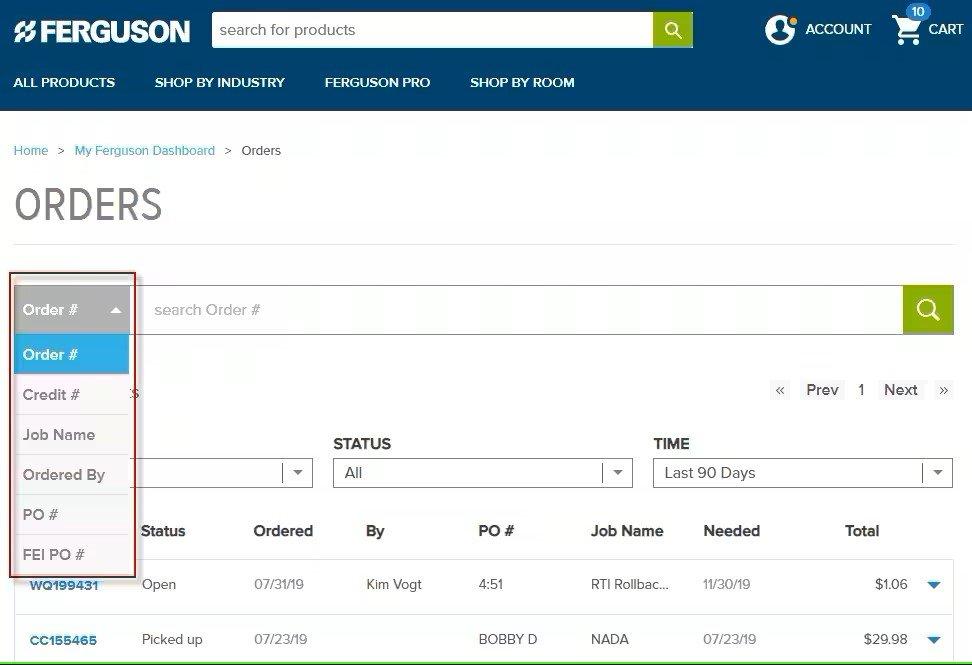
Task: Click the Kim Vogt cell
Action: 394,584
